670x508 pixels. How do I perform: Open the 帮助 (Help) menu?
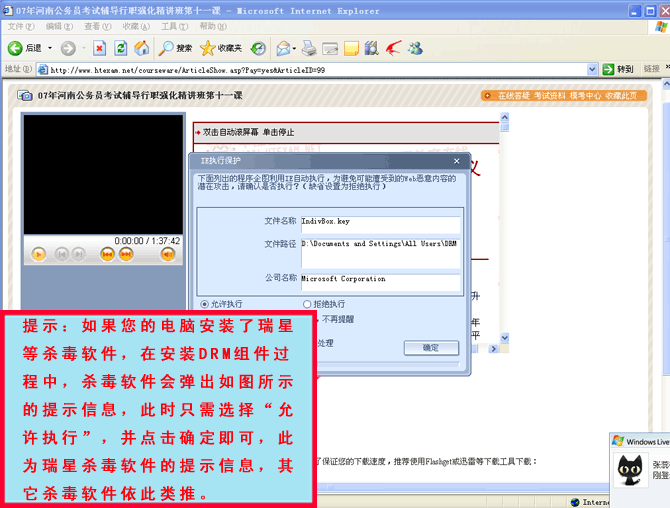click(213, 26)
